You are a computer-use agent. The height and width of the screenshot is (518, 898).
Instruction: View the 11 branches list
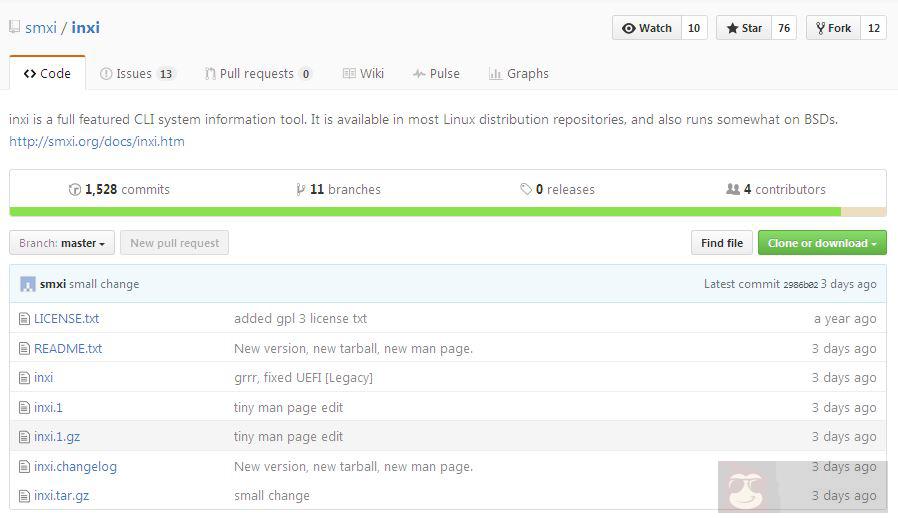[x=338, y=189]
